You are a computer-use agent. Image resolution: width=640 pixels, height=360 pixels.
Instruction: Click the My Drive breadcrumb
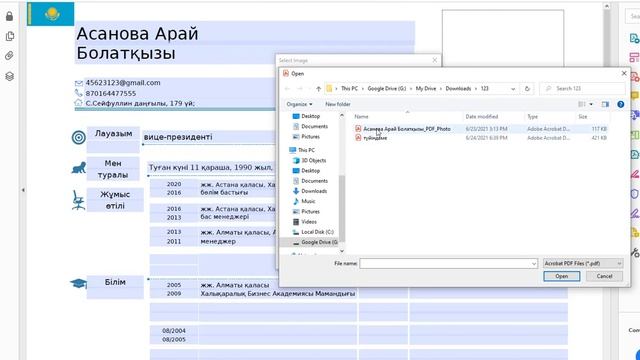pos(426,89)
